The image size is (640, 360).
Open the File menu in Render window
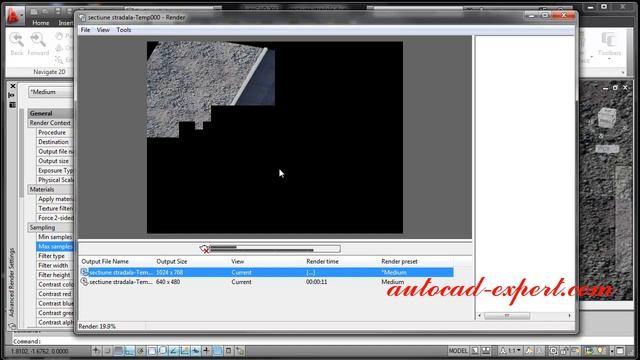coord(85,30)
